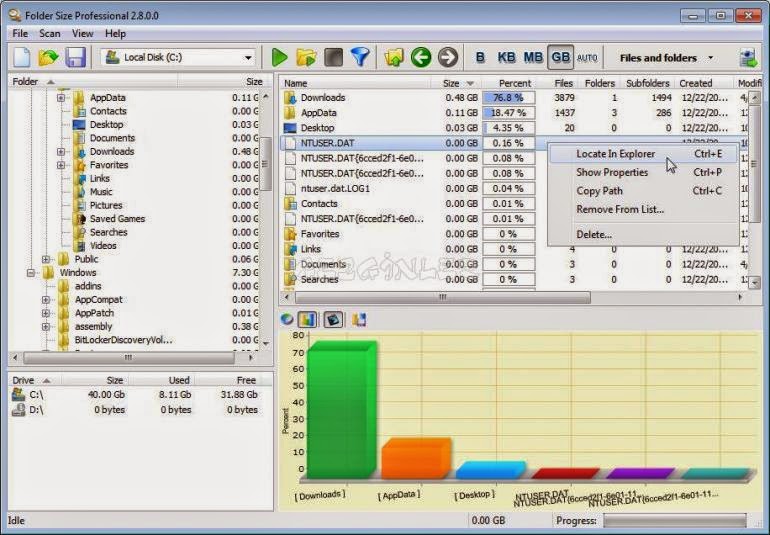770x535 pixels.
Task: Open the blue funnel filter tool
Action: point(360,57)
